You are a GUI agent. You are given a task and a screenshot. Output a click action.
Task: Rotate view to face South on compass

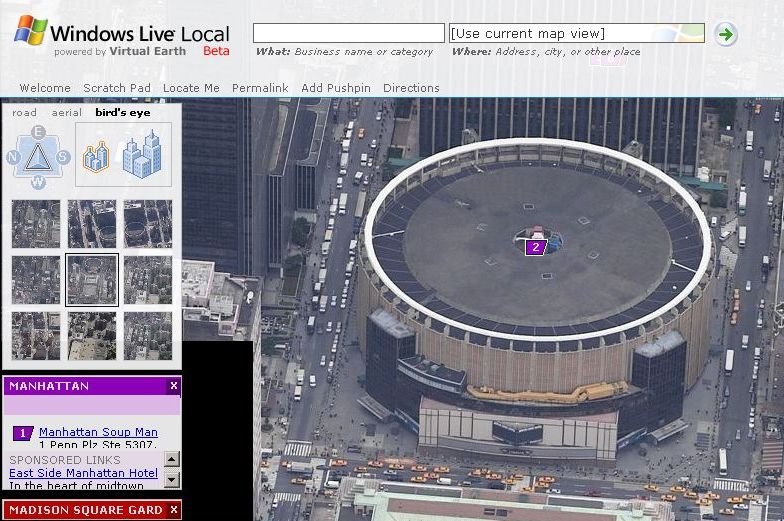(63, 157)
